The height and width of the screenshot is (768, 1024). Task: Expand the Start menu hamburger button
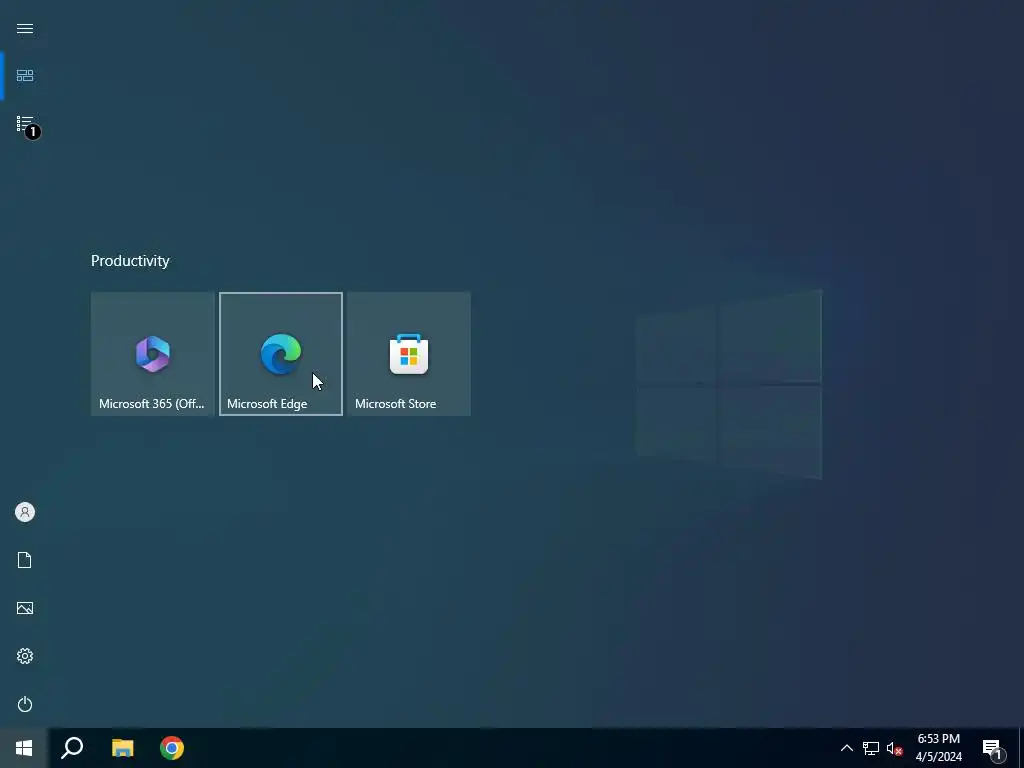point(25,28)
